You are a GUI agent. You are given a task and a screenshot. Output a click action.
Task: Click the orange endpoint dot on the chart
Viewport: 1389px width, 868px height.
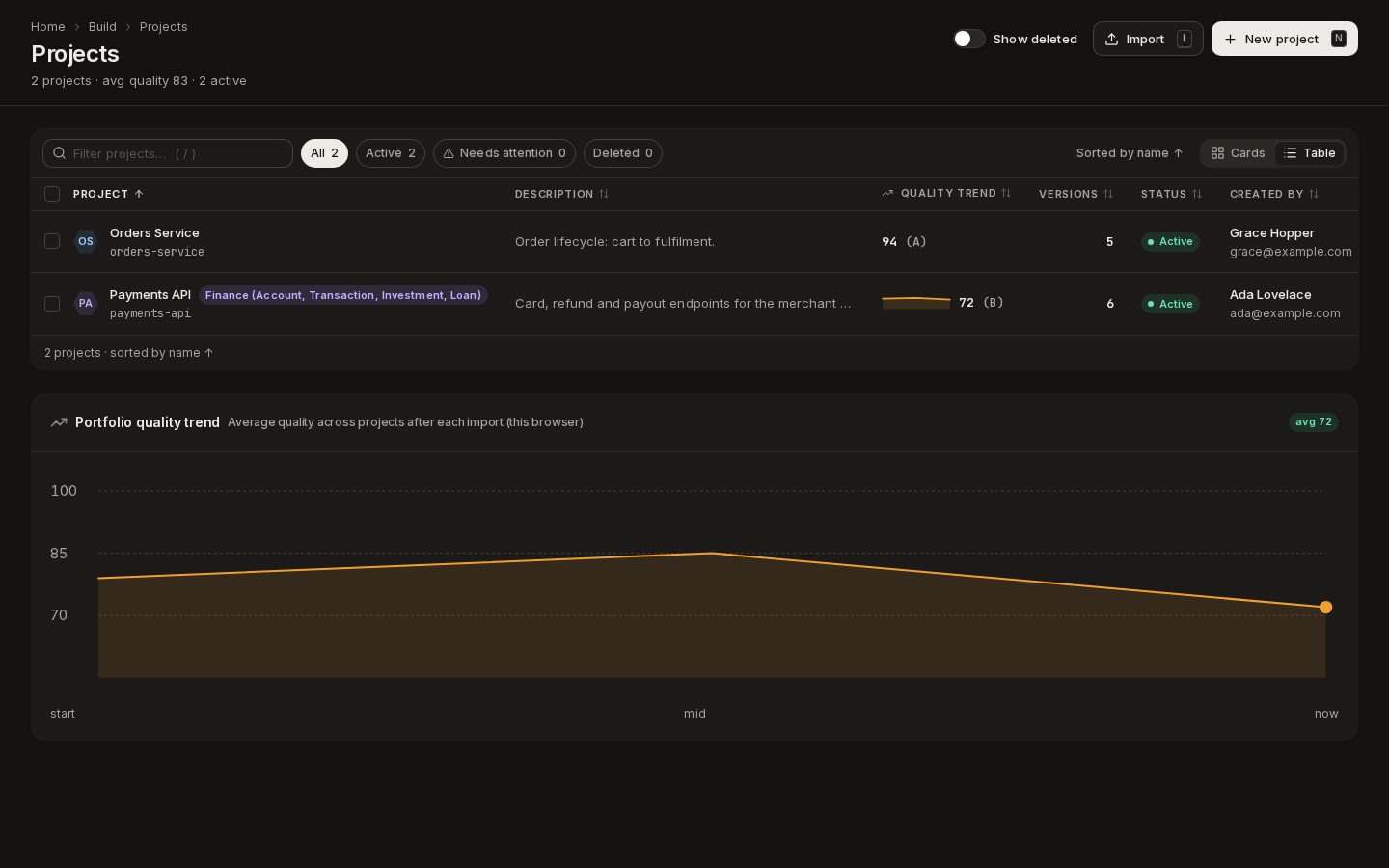(x=1325, y=607)
